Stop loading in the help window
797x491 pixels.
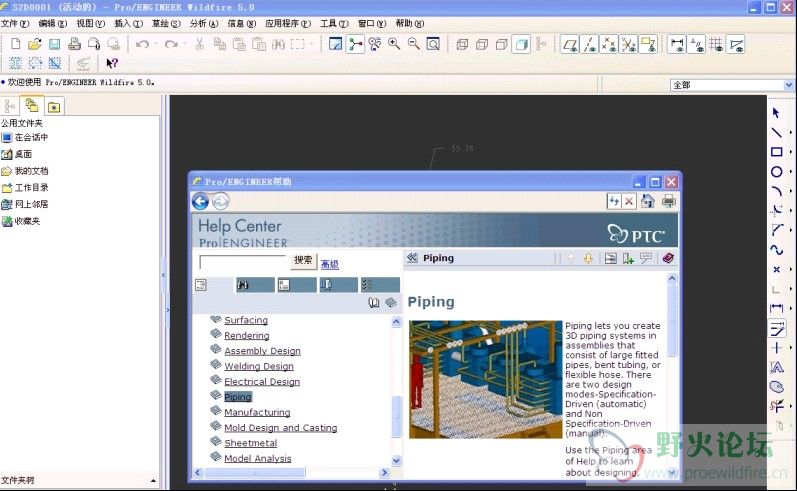[629, 201]
